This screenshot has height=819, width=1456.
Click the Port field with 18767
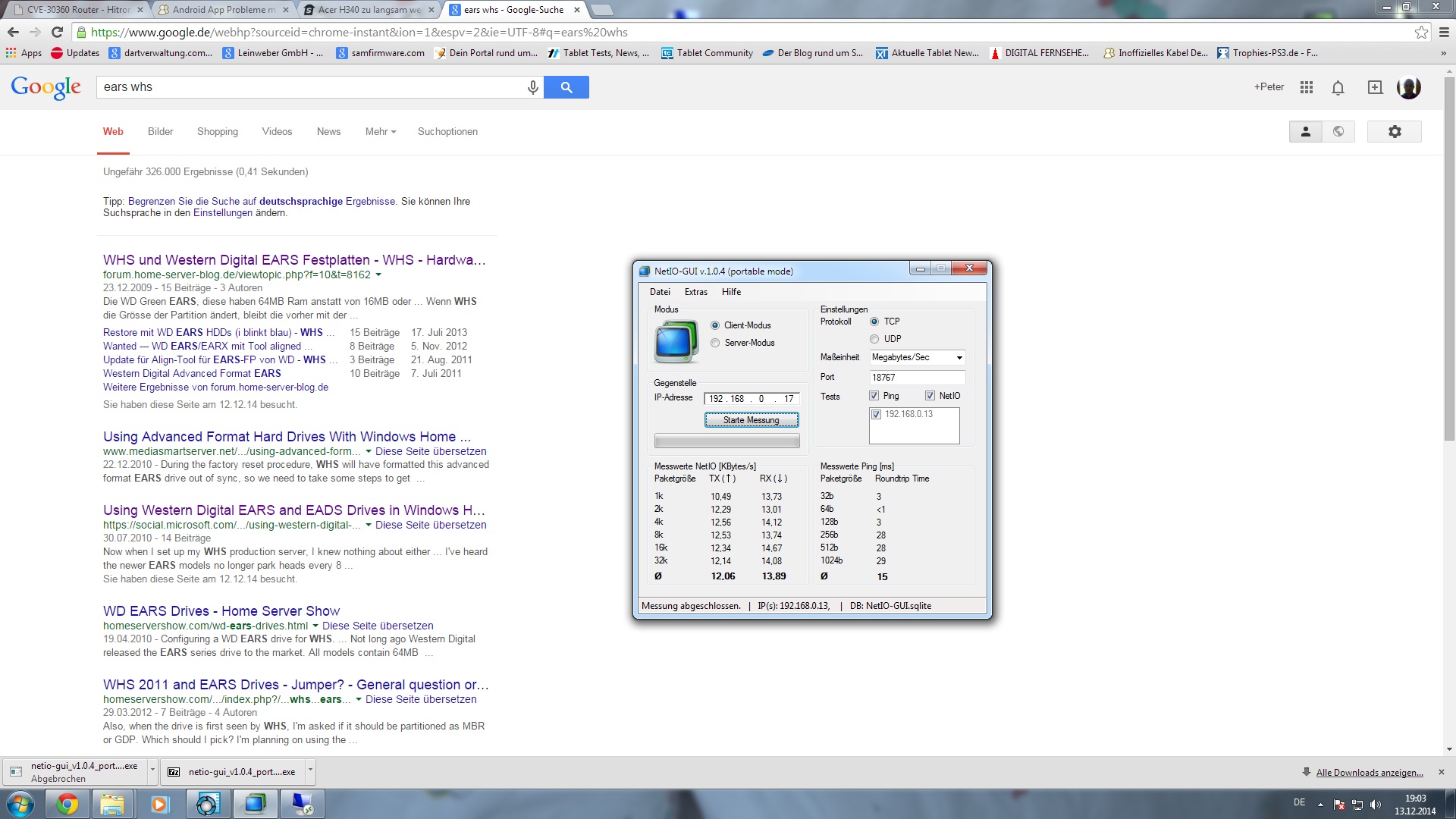tap(917, 378)
